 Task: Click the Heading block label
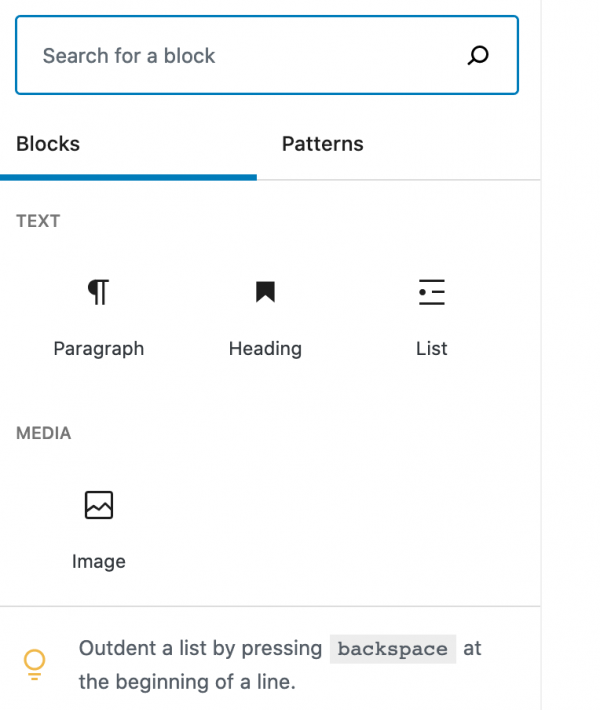pyautogui.click(x=265, y=349)
